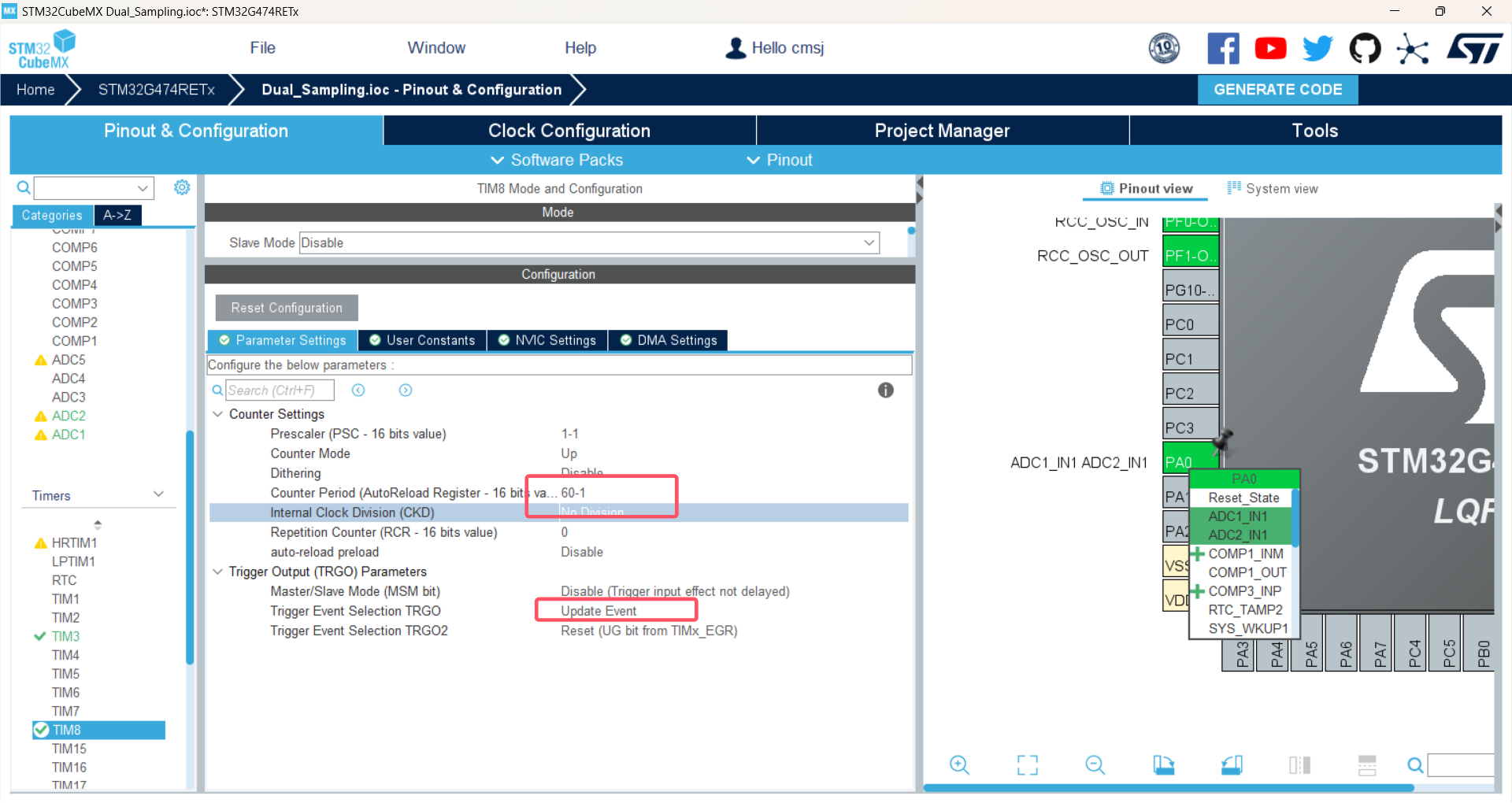The image size is (1512, 803).
Task: Switch to Tools tab
Action: tap(1315, 131)
